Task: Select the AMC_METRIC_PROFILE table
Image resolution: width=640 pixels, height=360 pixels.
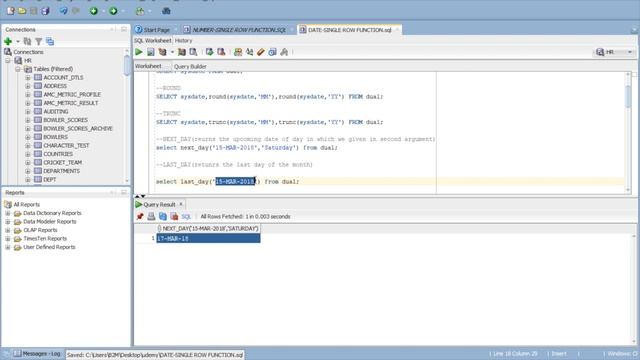Action: pos(72,94)
